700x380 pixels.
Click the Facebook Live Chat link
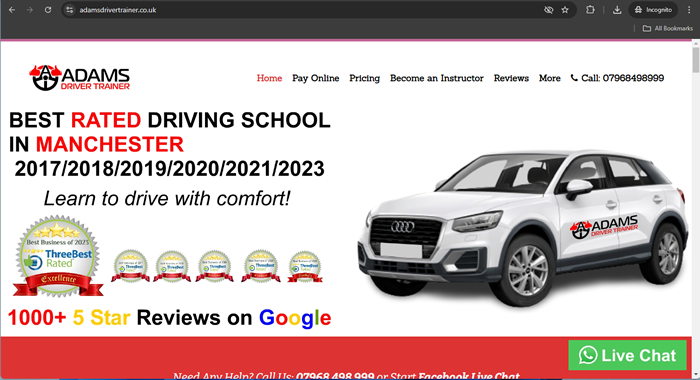click(469, 376)
